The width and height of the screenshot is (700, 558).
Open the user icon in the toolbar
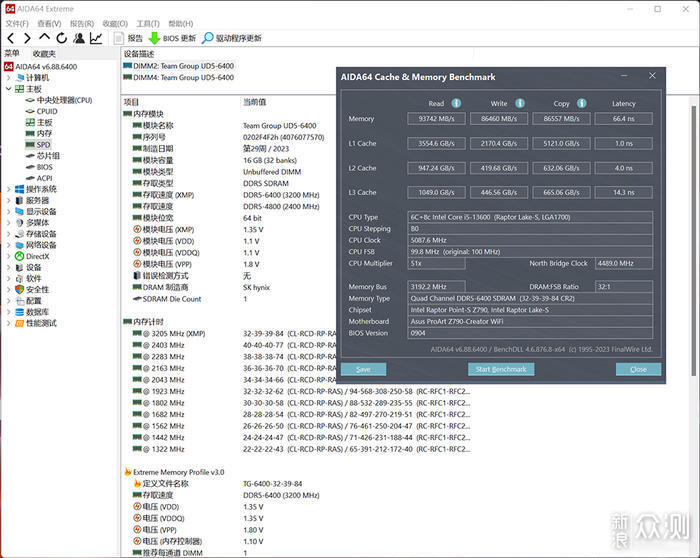[x=79, y=38]
